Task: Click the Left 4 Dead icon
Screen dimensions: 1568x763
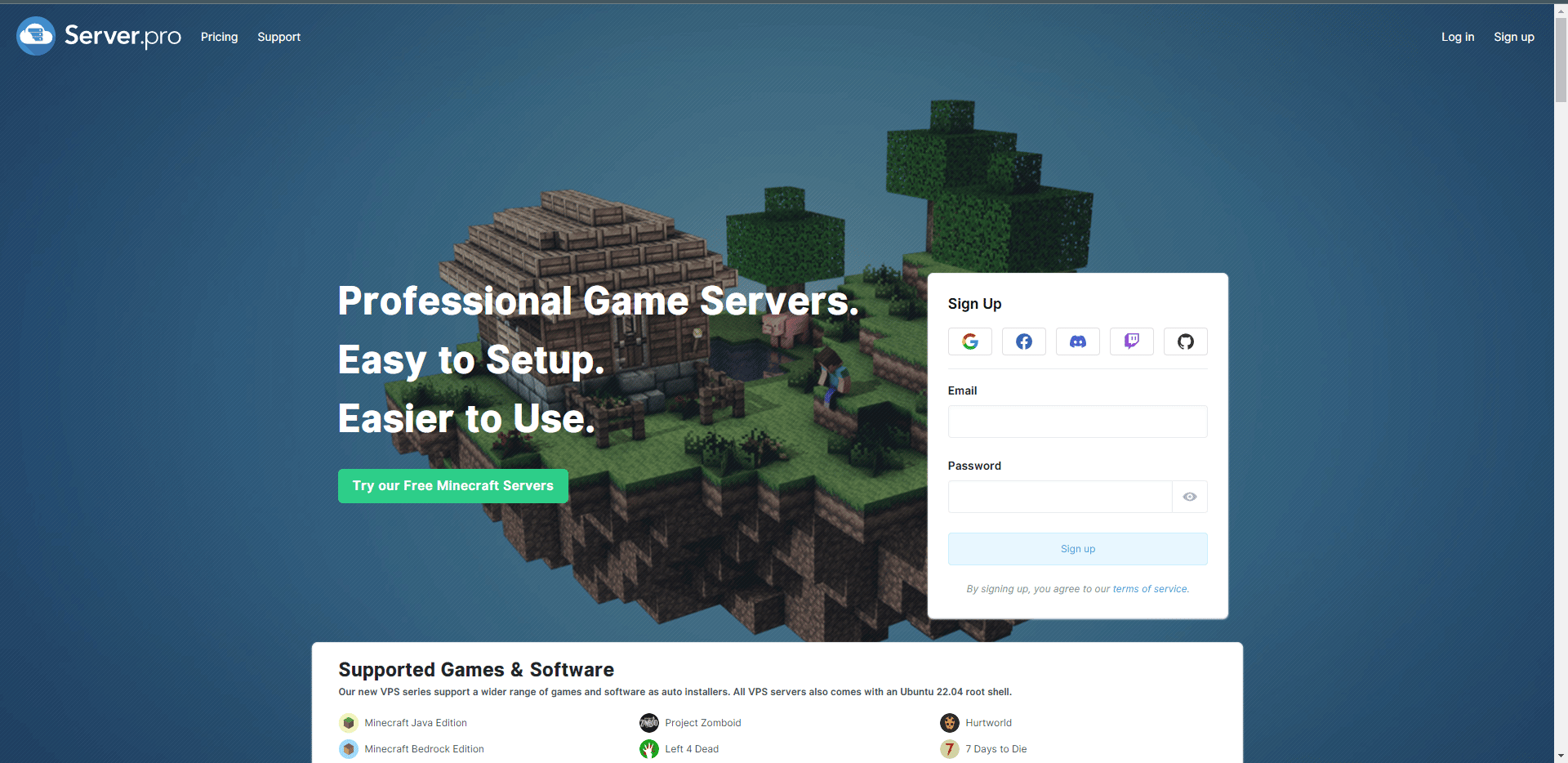Action: pyautogui.click(x=649, y=749)
